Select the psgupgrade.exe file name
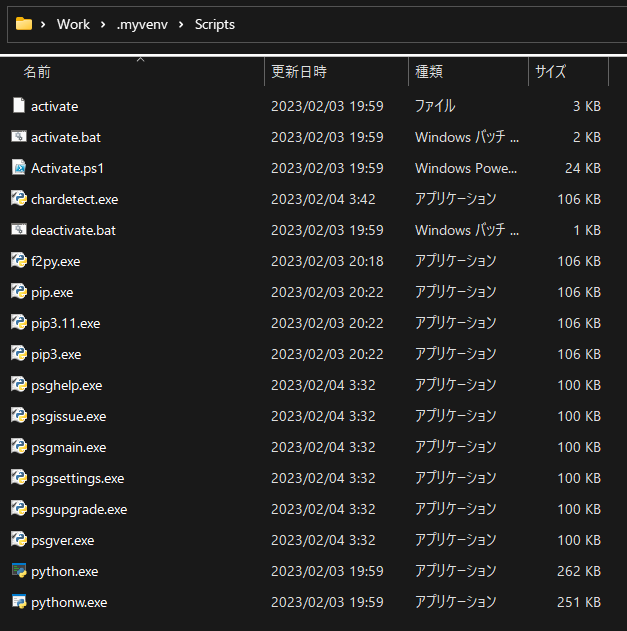Image resolution: width=627 pixels, height=631 pixels. 79,509
